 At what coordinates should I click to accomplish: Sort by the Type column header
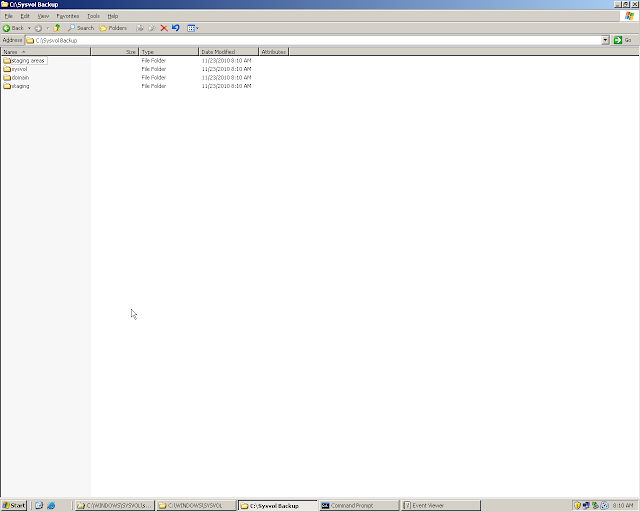169,52
